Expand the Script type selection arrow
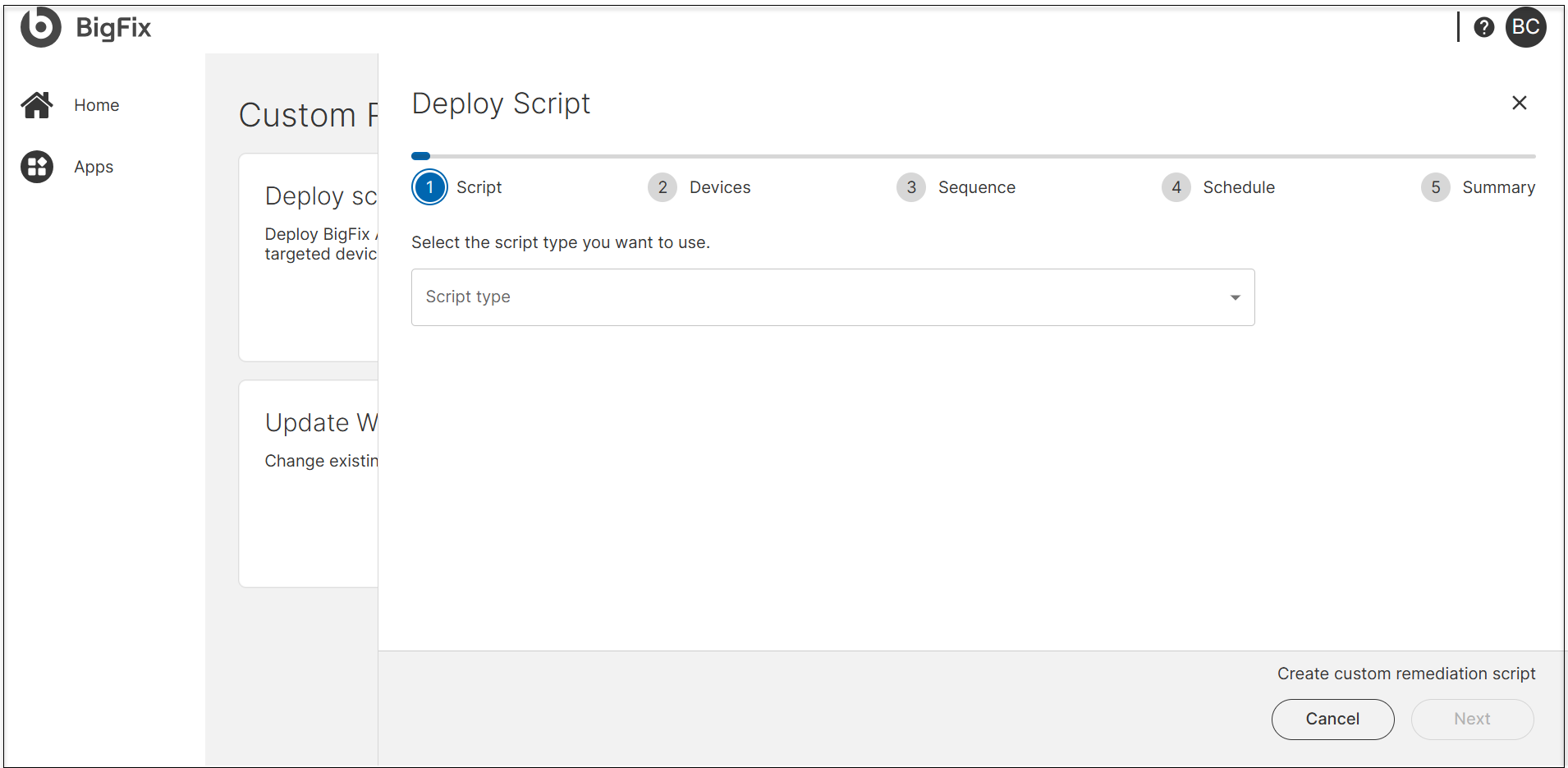The height and width of the screenshot is (768, 1568). (x=1235, y=297)
